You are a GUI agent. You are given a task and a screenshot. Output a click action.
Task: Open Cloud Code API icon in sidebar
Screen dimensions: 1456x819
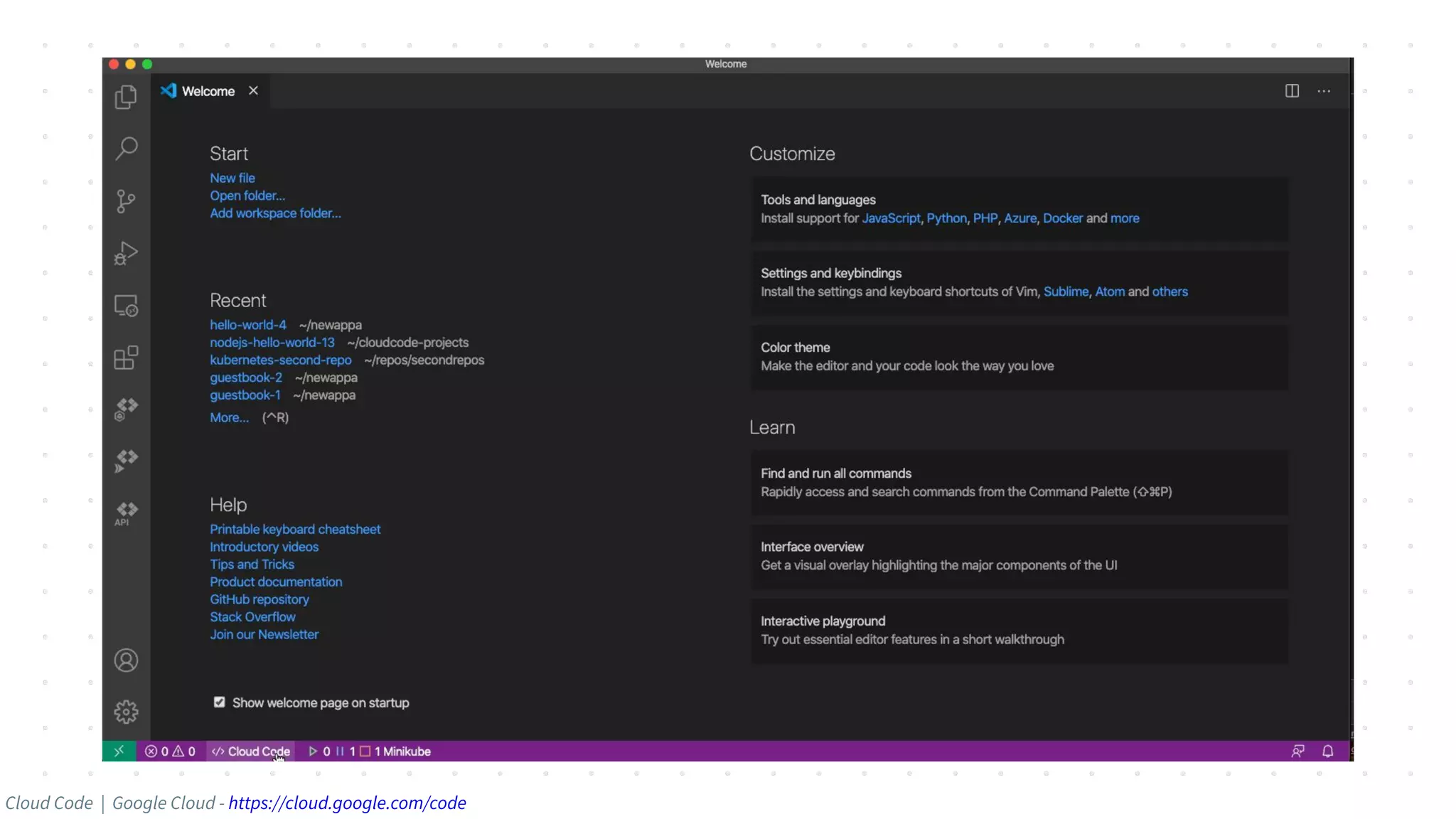[x=126, y=514]
